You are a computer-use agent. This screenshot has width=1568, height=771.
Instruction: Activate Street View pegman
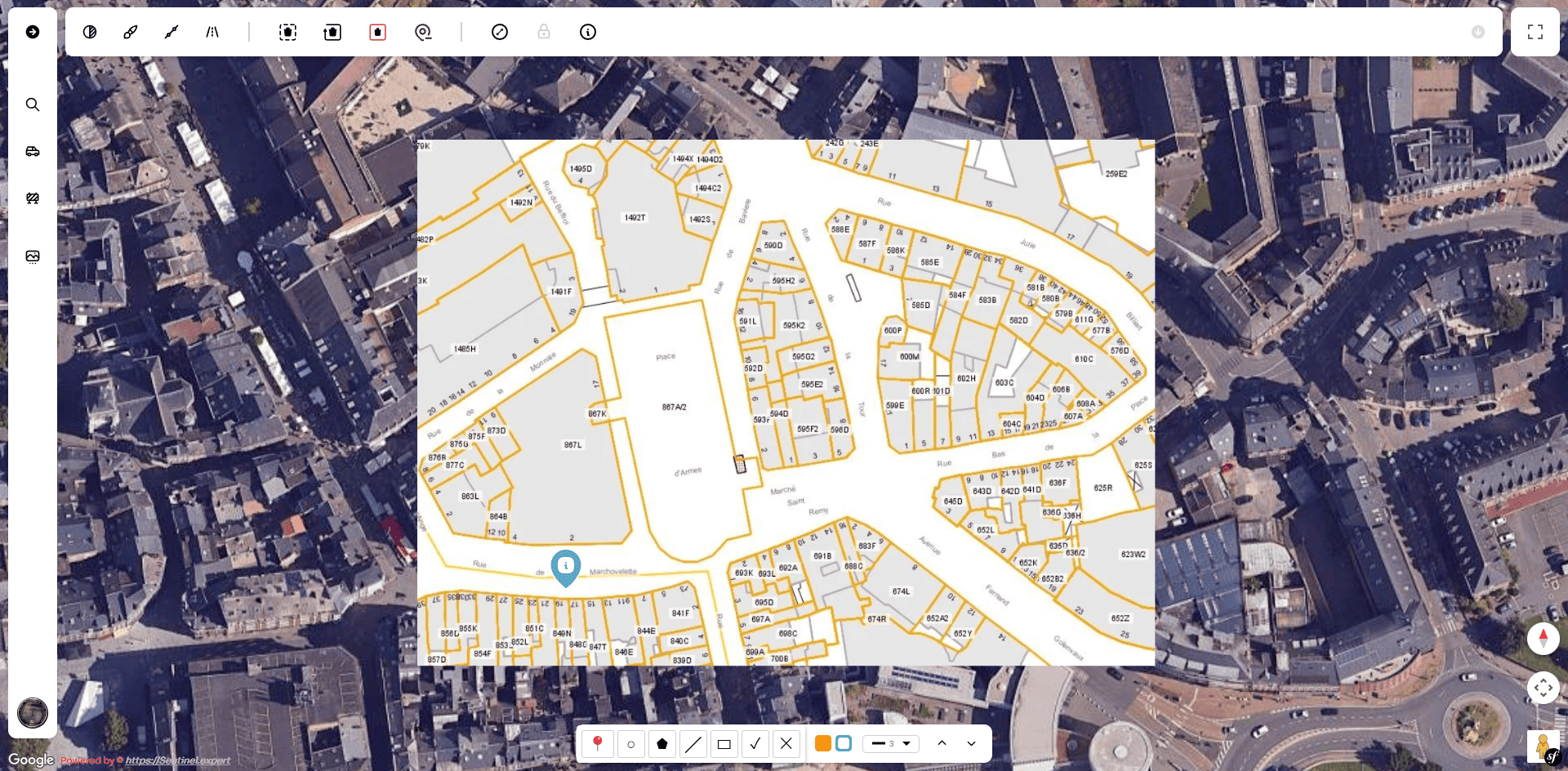(1543, 746)
